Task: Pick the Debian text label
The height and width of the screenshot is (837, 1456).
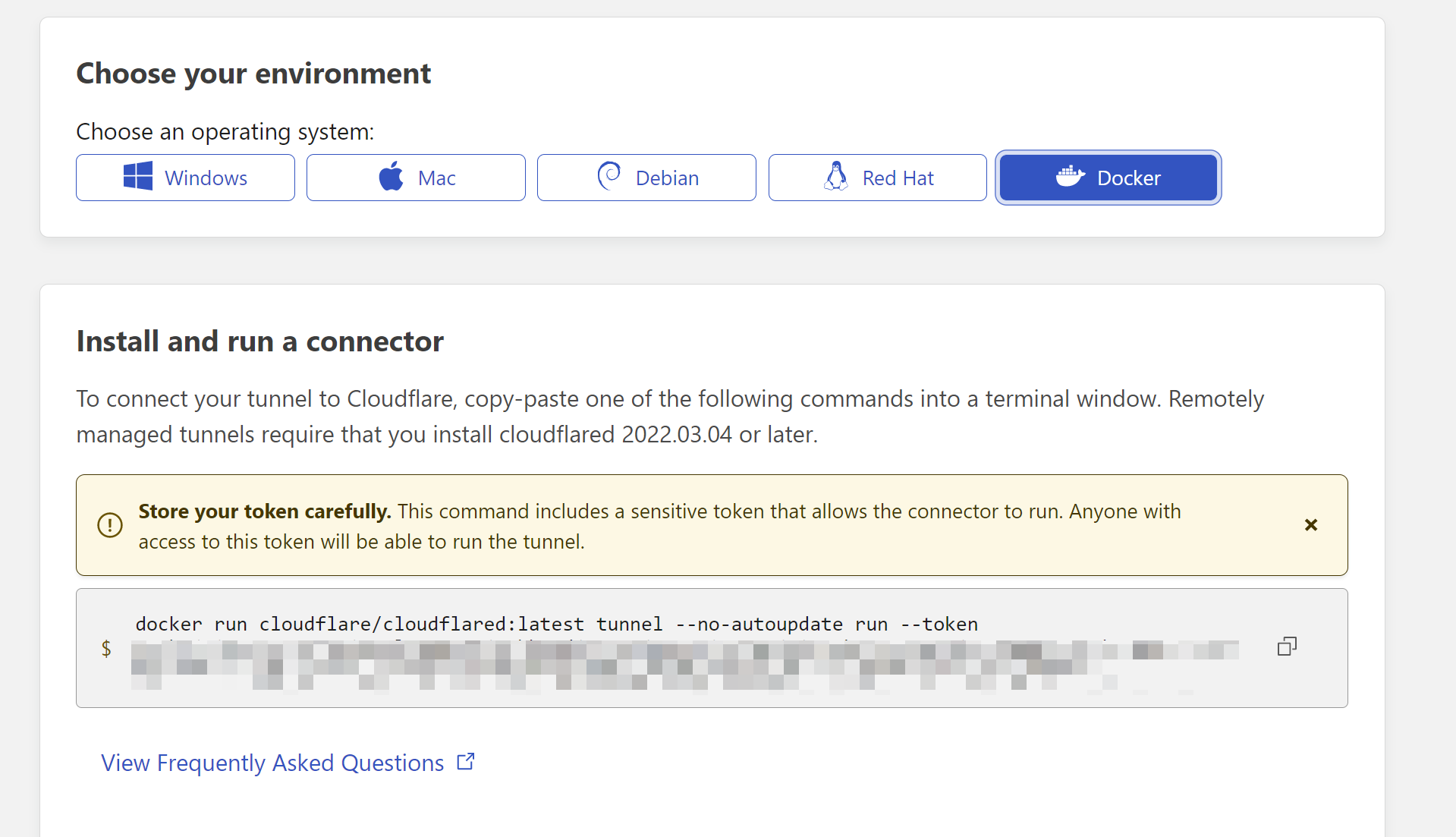Action: pyautogui.click(x=667, y=178)
